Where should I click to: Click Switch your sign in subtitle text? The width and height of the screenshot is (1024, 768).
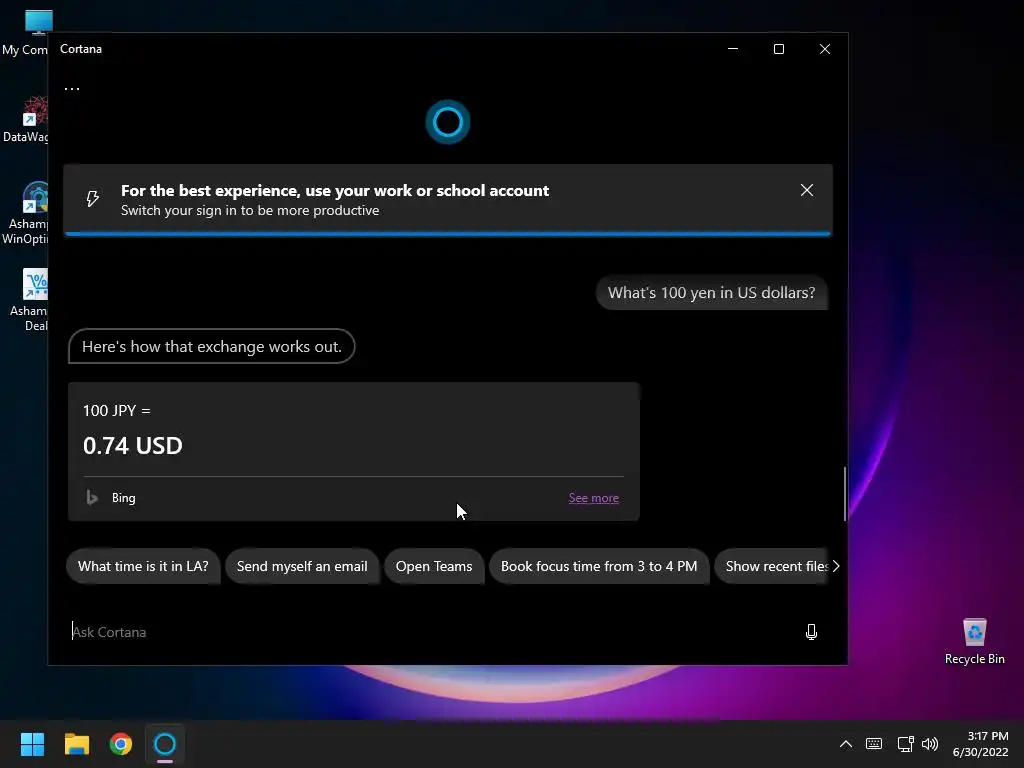point(249,210)
